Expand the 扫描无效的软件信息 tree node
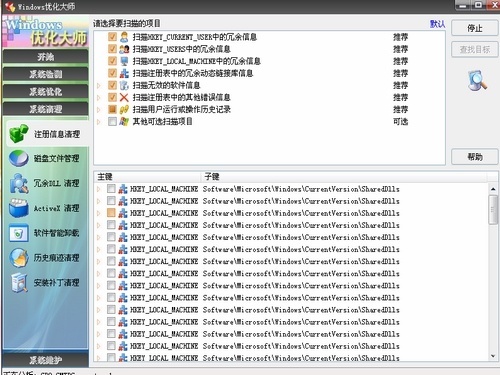 (x=99, y=86)
